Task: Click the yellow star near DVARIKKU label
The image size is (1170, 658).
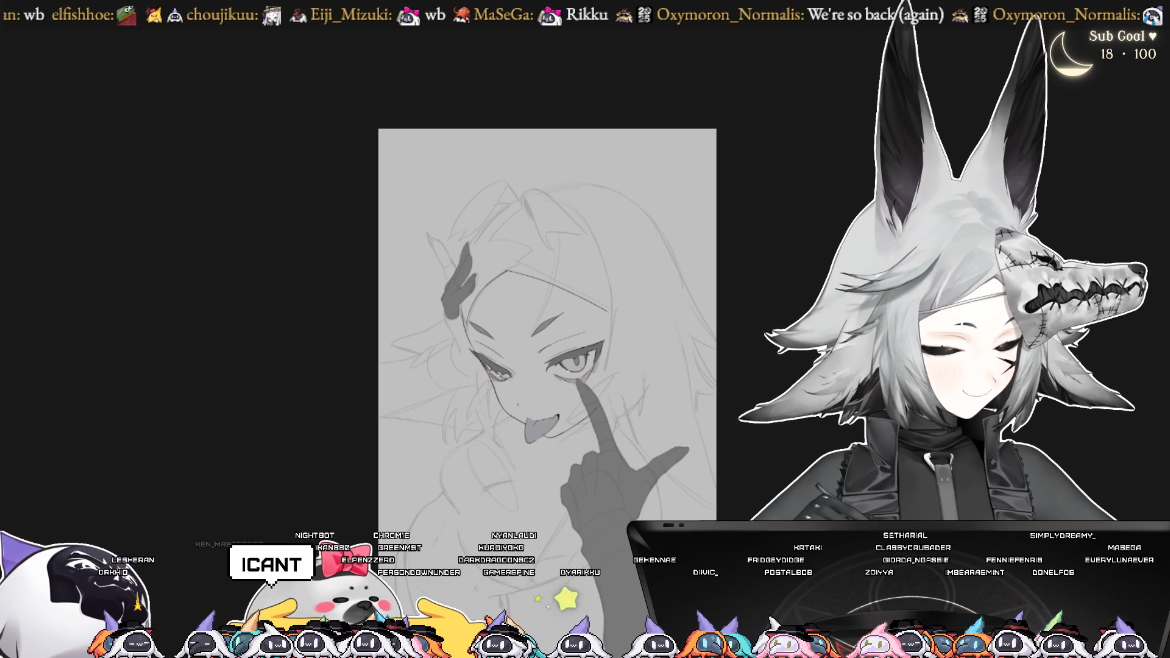Action: pyautogui.click(x=566, y=598)
